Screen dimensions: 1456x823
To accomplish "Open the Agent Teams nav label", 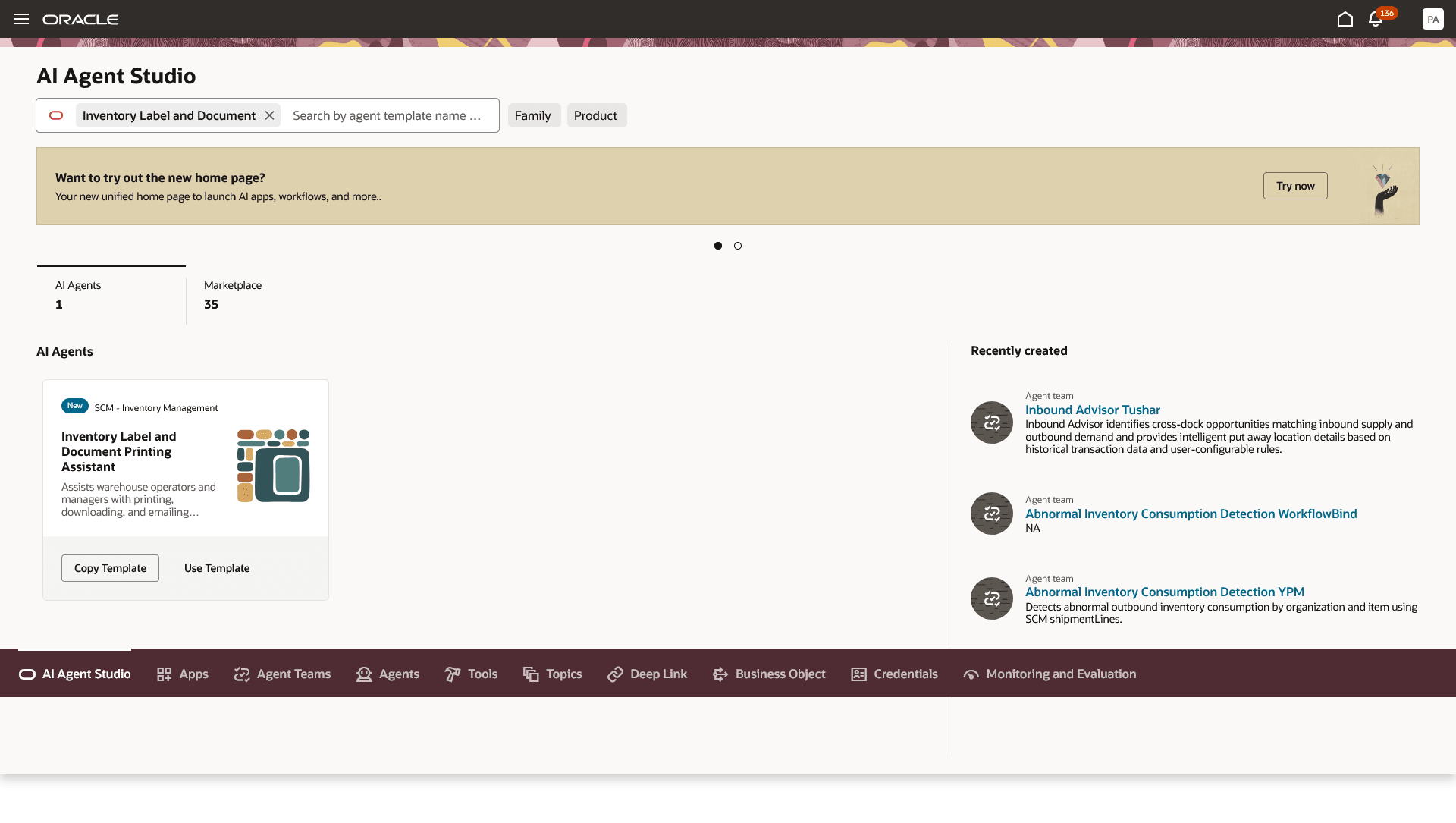I will (294, 674).
